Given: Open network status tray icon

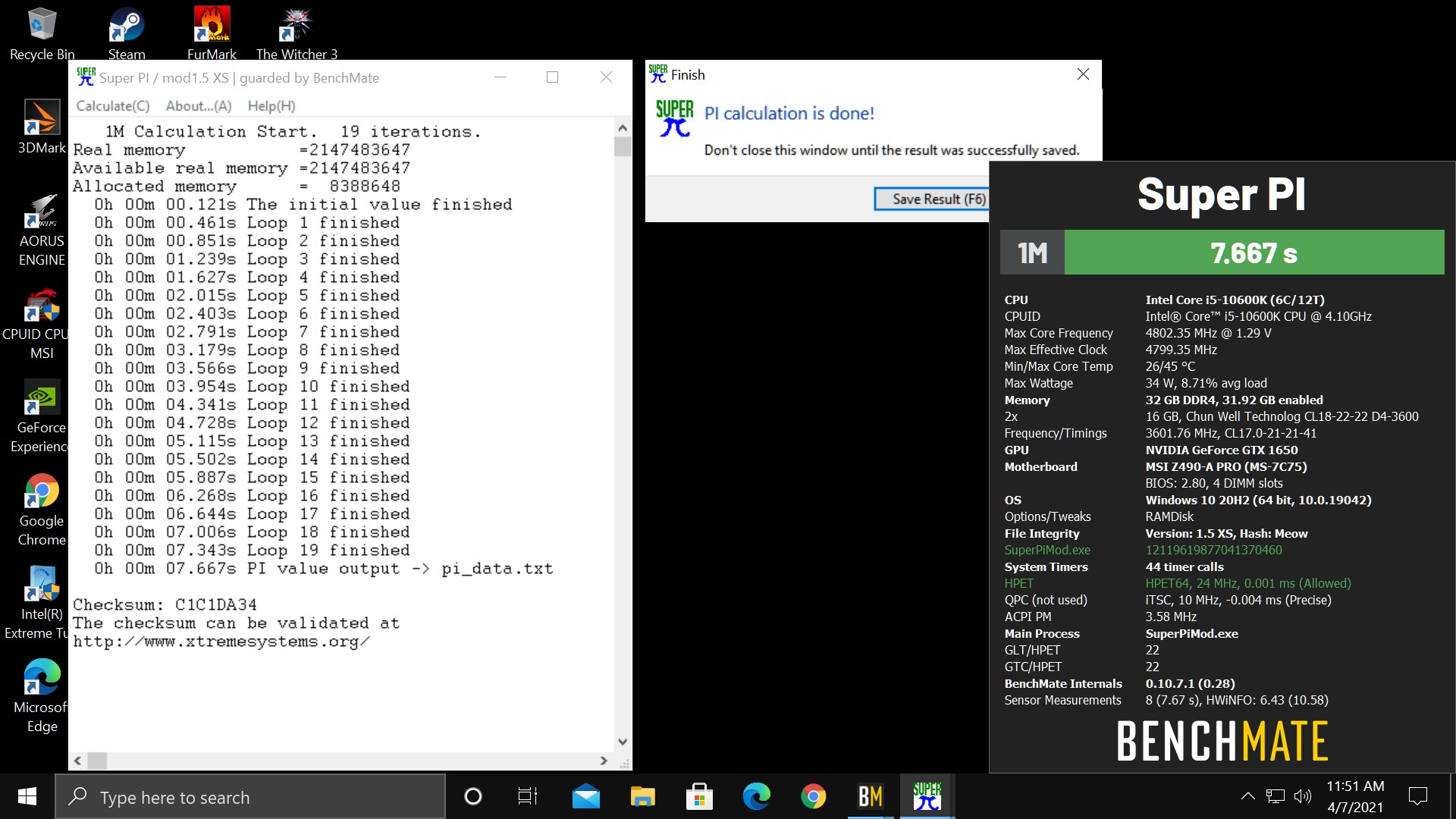Looking at the screenshot, I should [1276, 796].
